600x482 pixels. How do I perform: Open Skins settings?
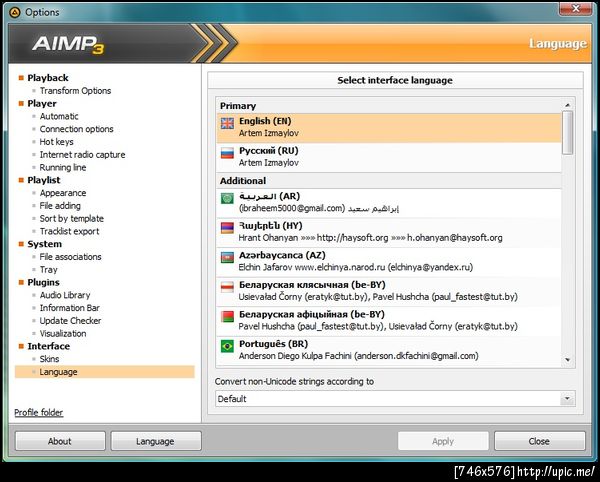coord(49,359)
